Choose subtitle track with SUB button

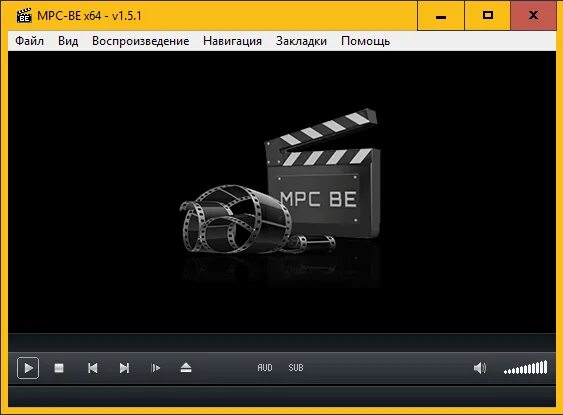296,368
